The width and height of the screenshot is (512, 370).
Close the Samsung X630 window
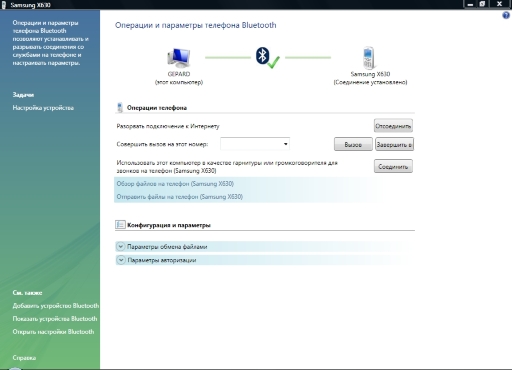click(499, 4)
